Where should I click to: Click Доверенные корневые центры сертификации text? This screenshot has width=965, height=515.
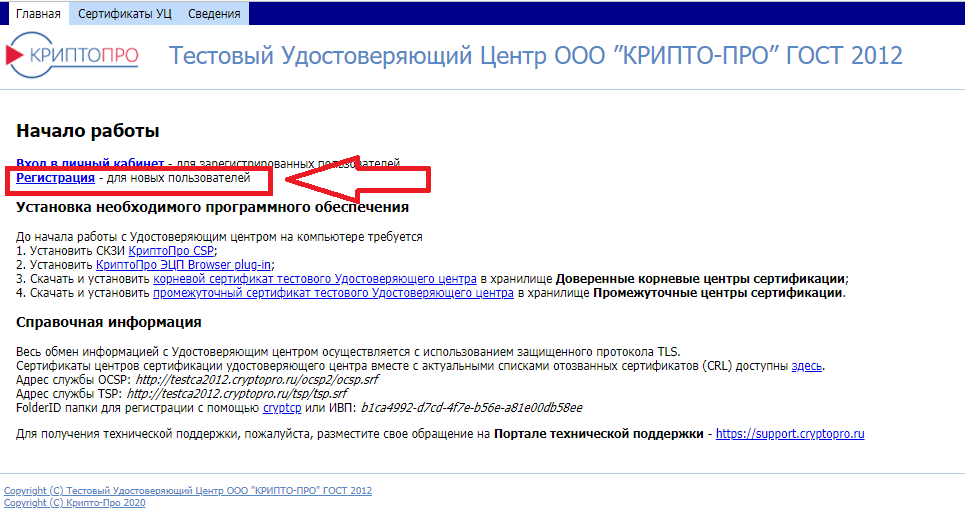click(x=700, y=279)
